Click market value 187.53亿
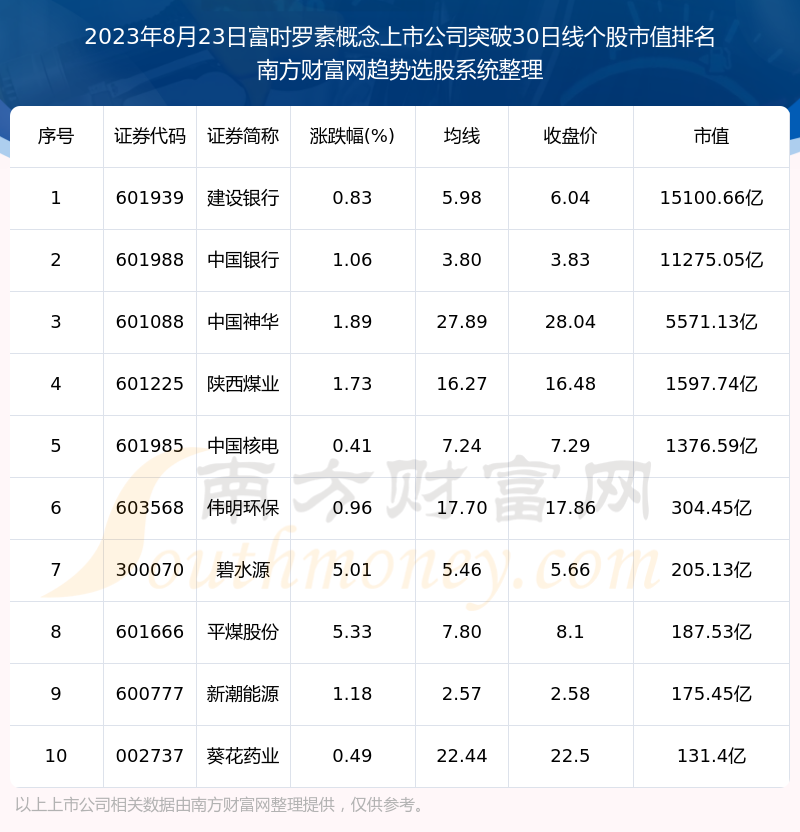Viewport: 800px width, 832px height. point(711,632)
